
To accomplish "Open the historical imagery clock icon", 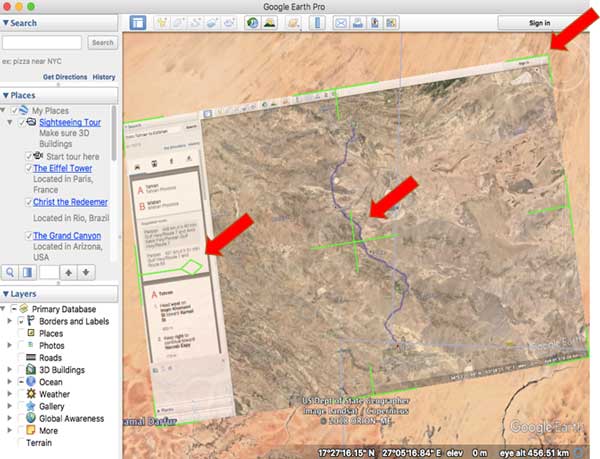I will point(253,23).
